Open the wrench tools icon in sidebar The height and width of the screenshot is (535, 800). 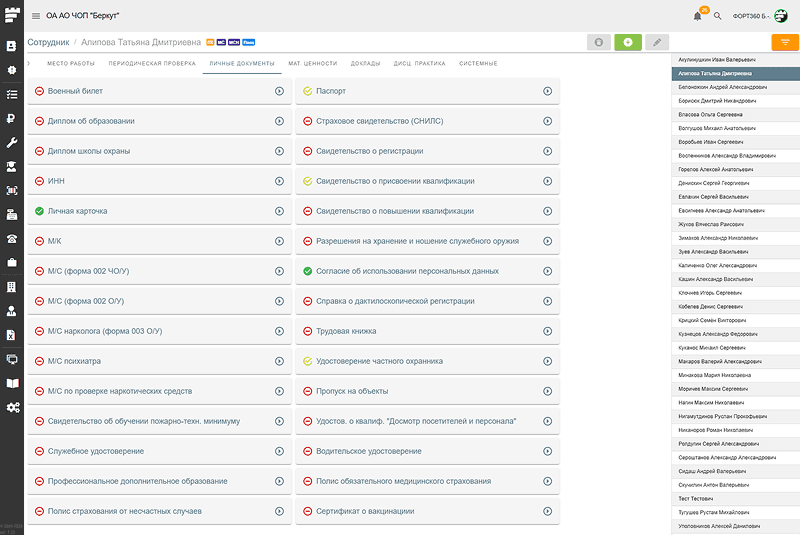(x=12, y=143)
